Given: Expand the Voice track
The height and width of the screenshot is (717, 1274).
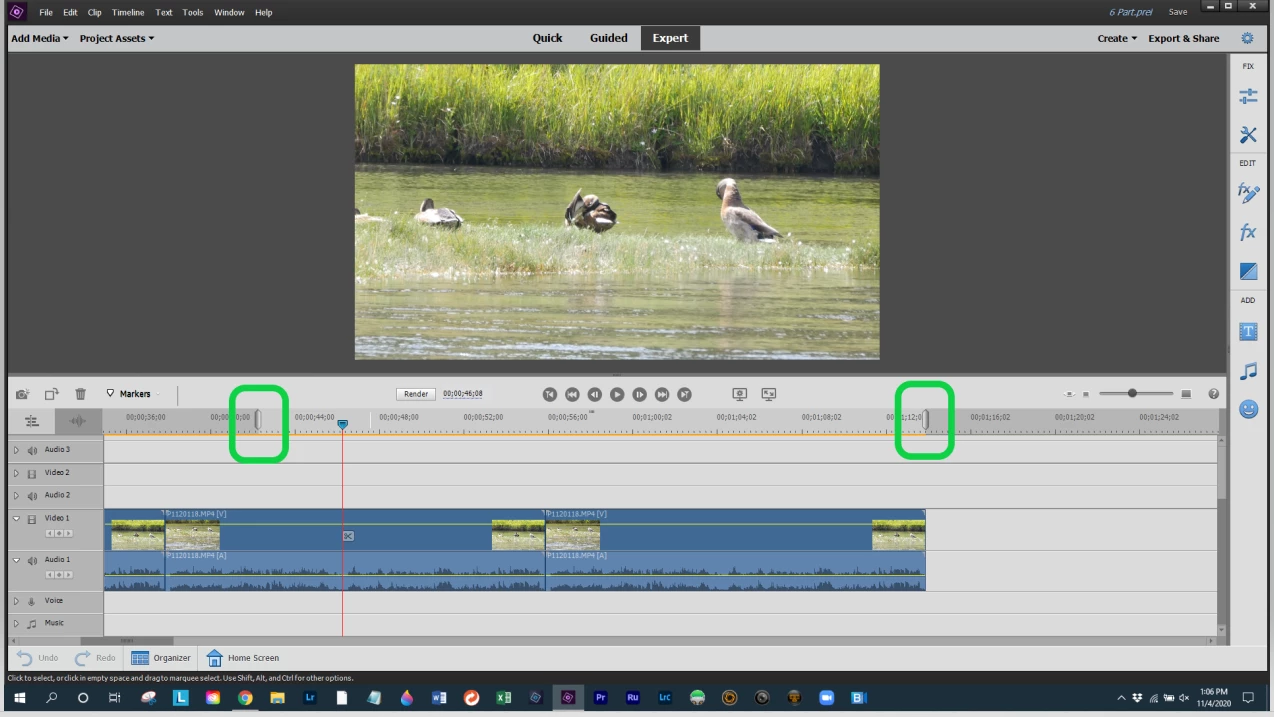Looking at the screenshot, I should (16, 601).
